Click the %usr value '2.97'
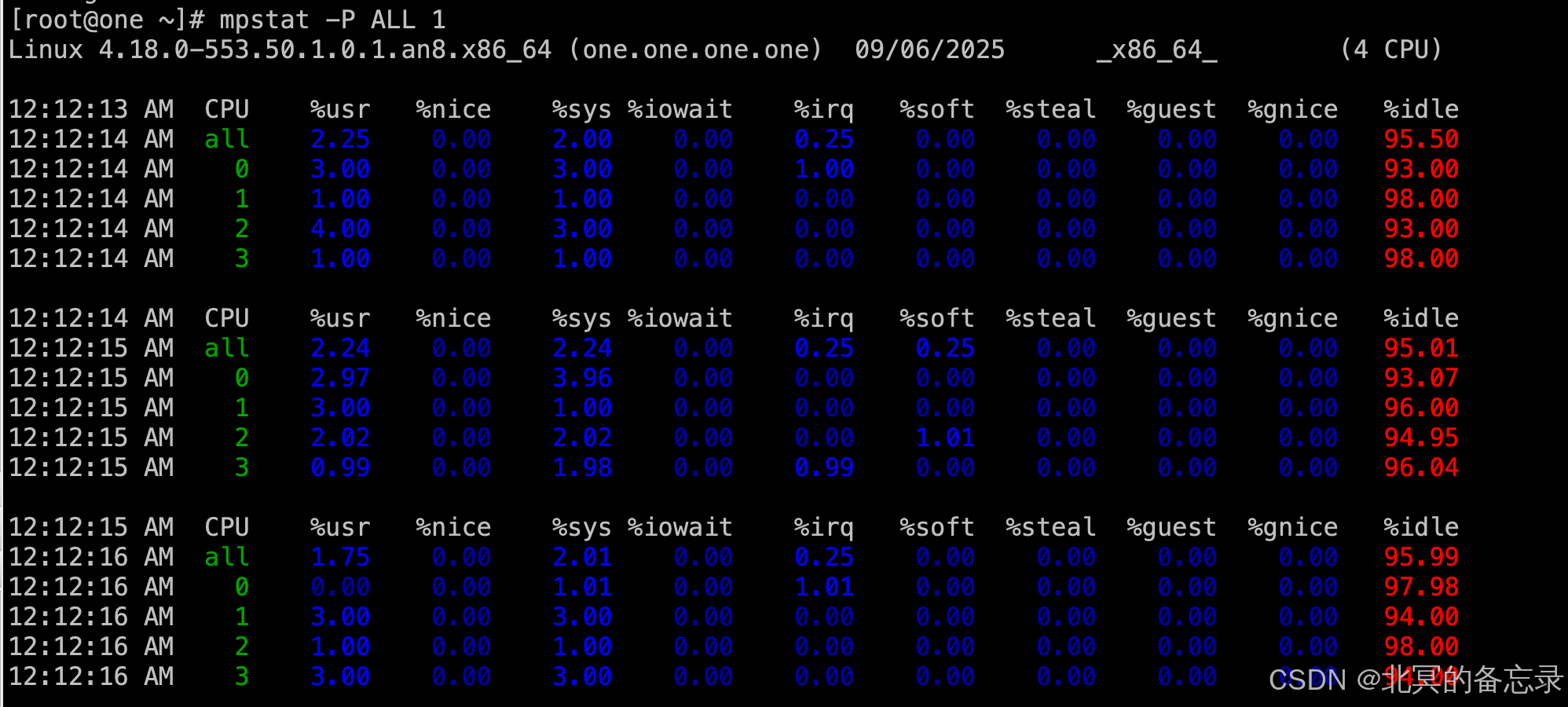Screen dimensions: 1568x707 coord(340,378)
